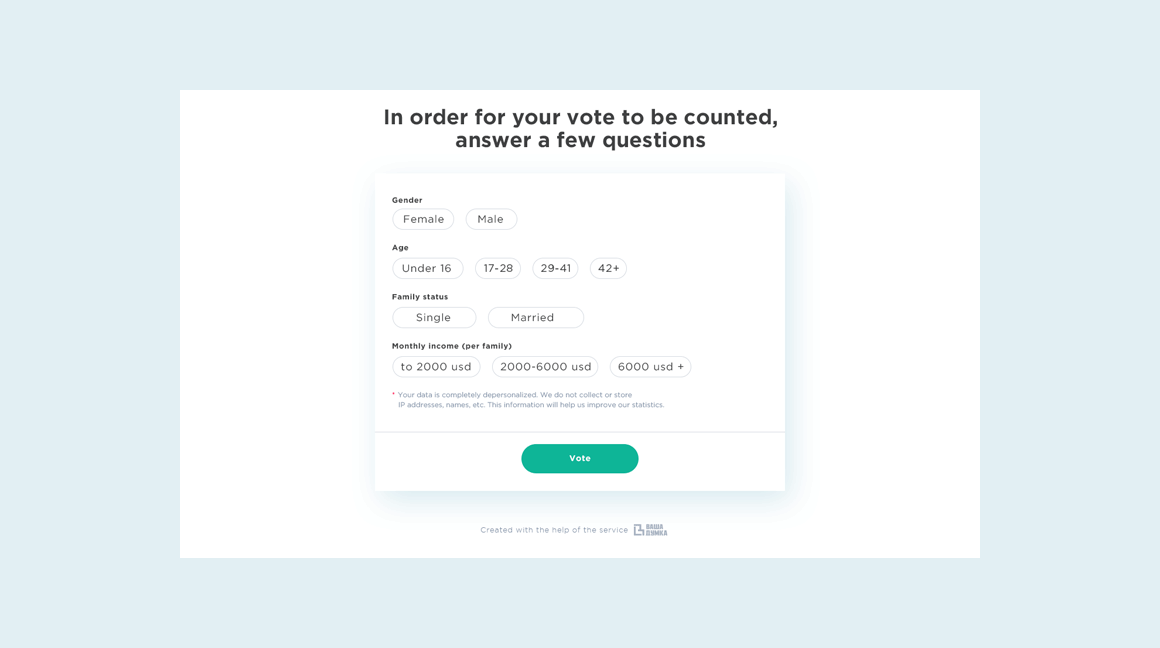
Task: Set family status to Married
Action: click(535, 317)
